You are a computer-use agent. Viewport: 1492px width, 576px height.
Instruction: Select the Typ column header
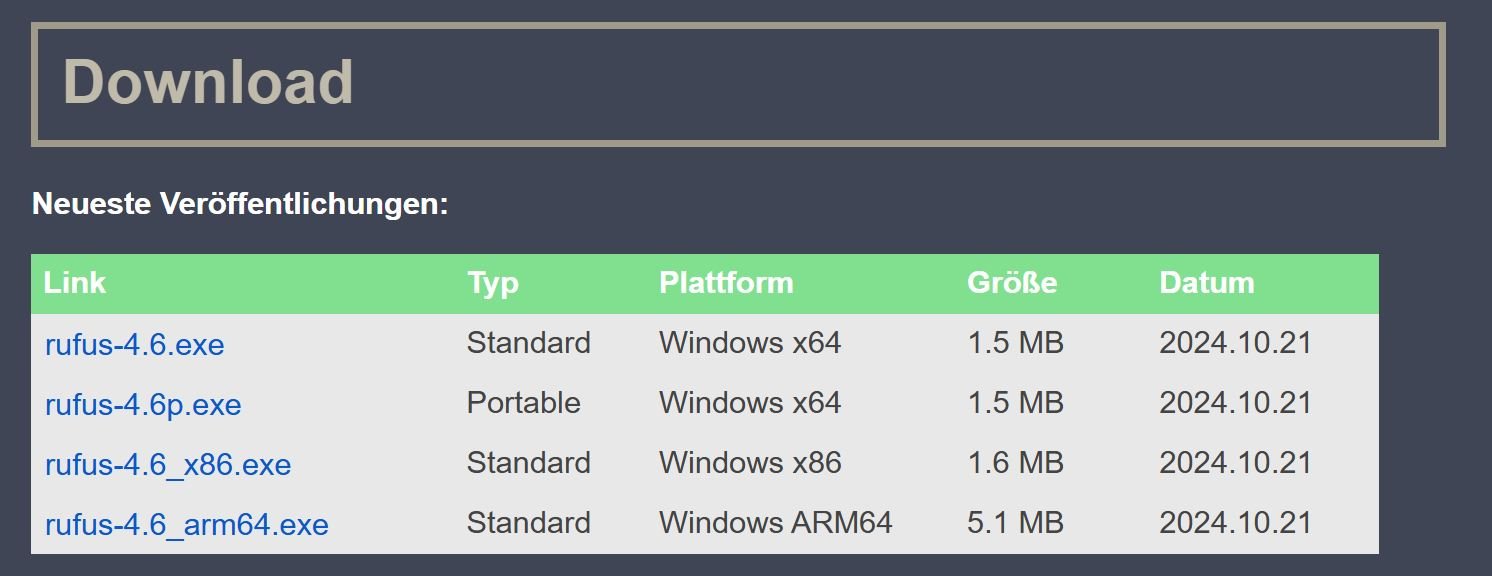click(493, 283)
